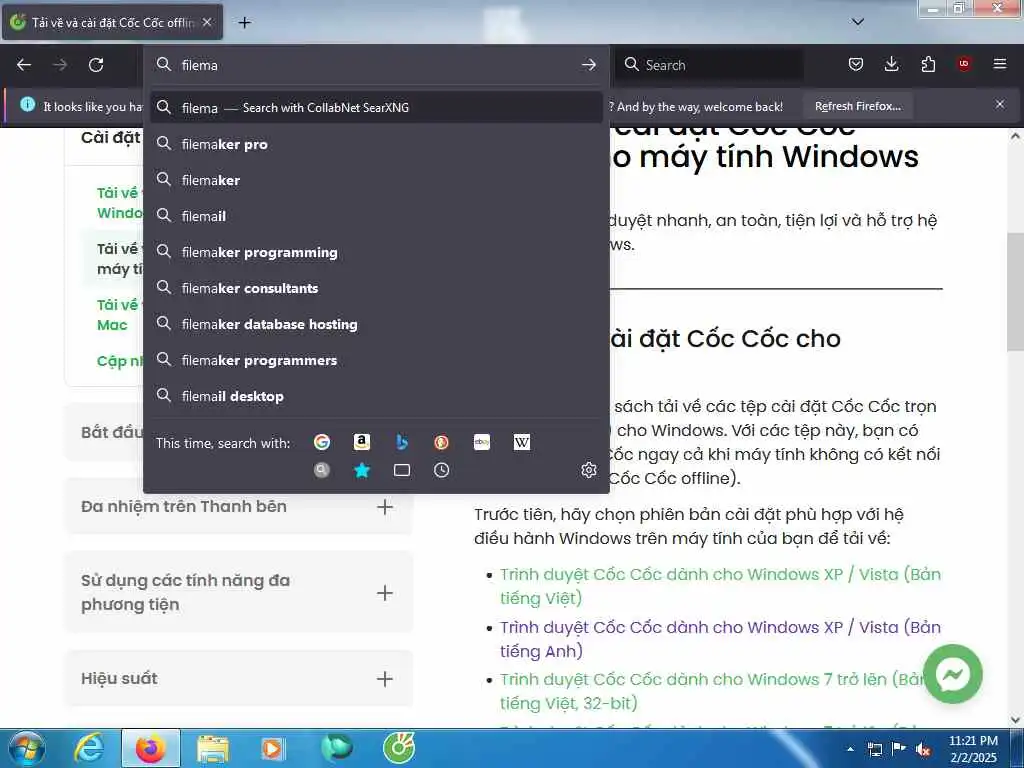Click in the 'filema' address bar field

[376, 65]
